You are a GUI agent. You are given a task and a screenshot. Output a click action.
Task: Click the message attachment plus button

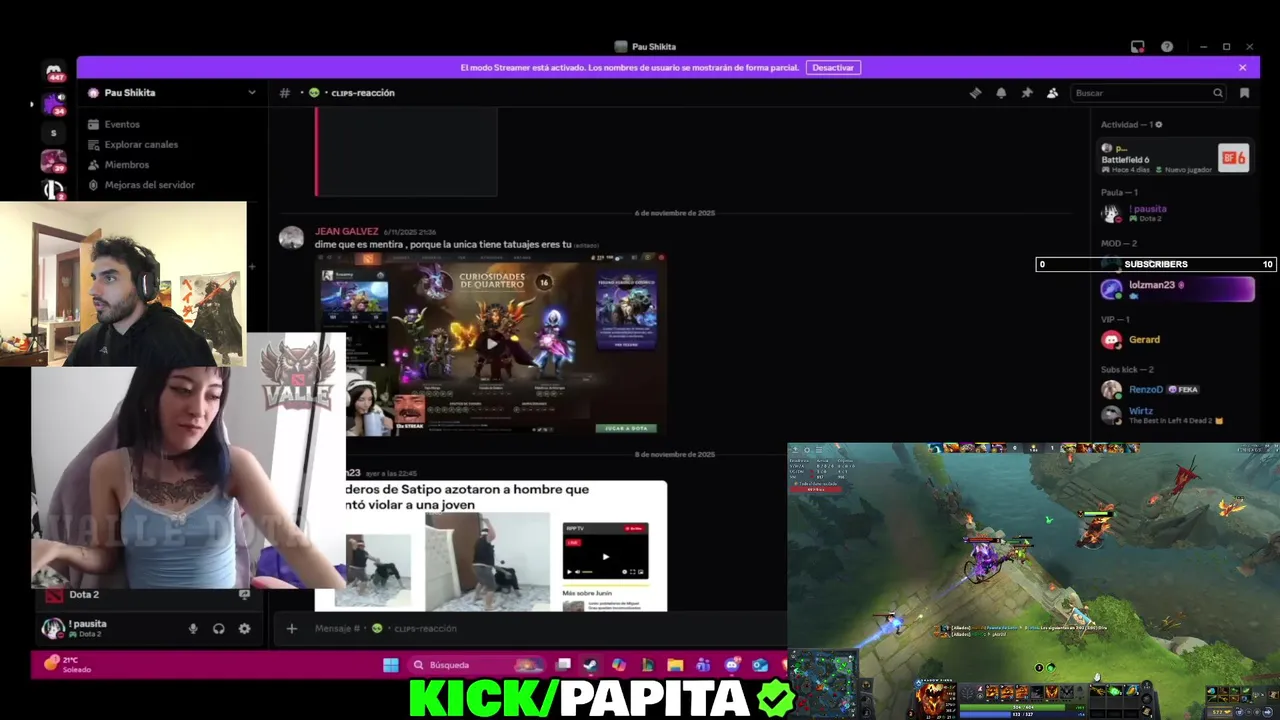pyautogui.click(x=291, y=628)
